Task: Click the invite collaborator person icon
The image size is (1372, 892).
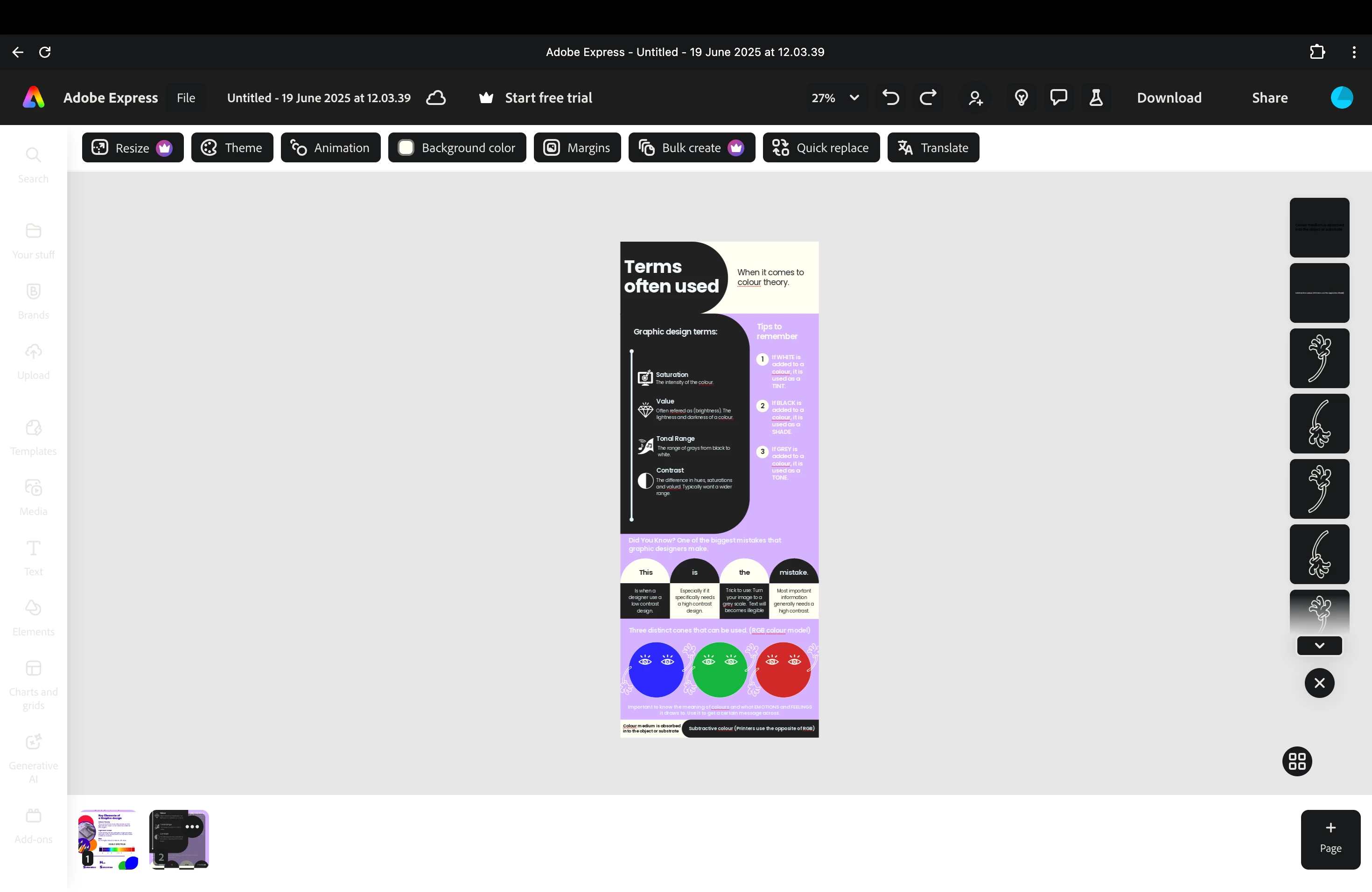Action: click(x=975, y=98)
